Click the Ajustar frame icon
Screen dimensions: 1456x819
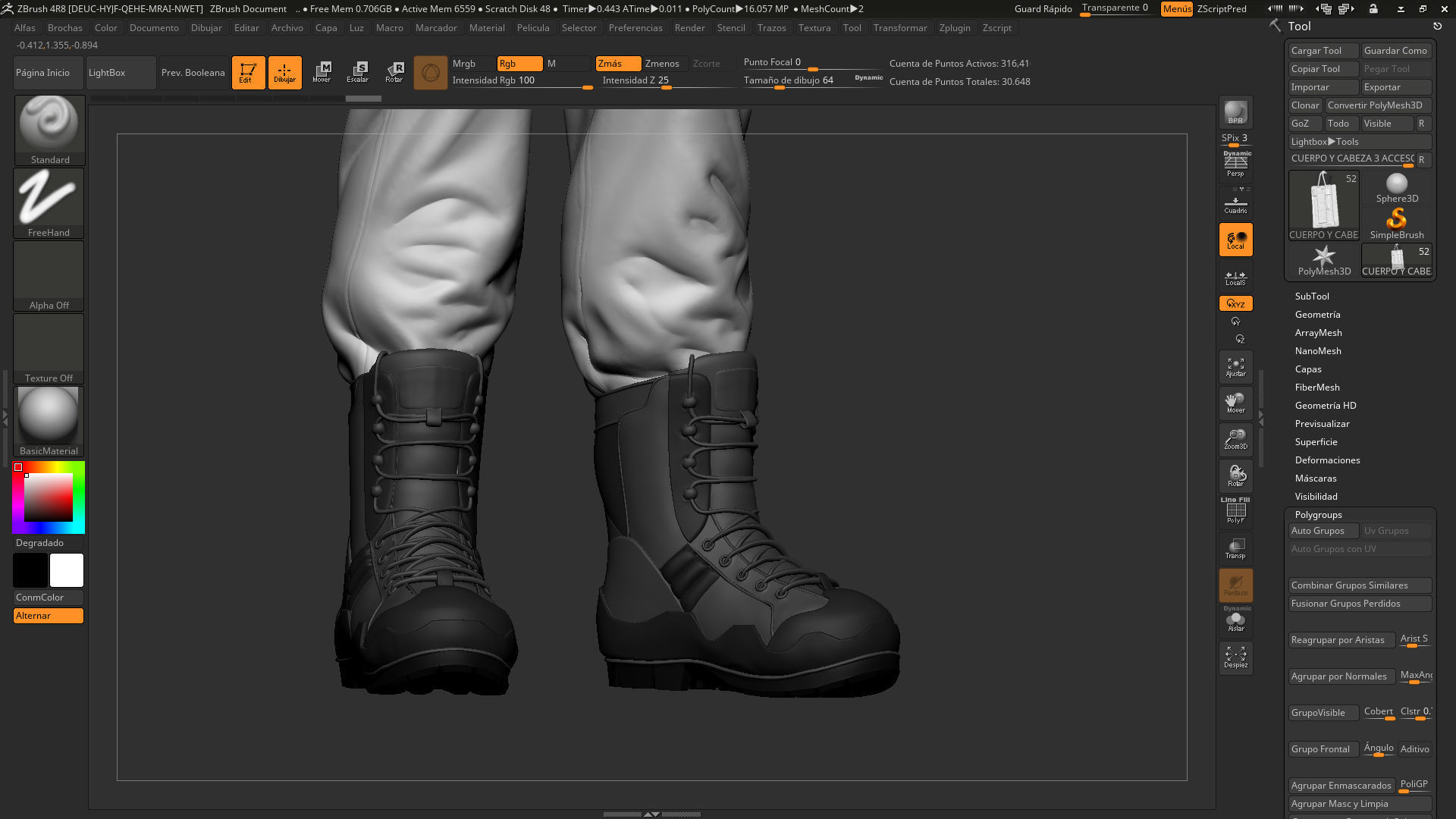point(1235,367)
